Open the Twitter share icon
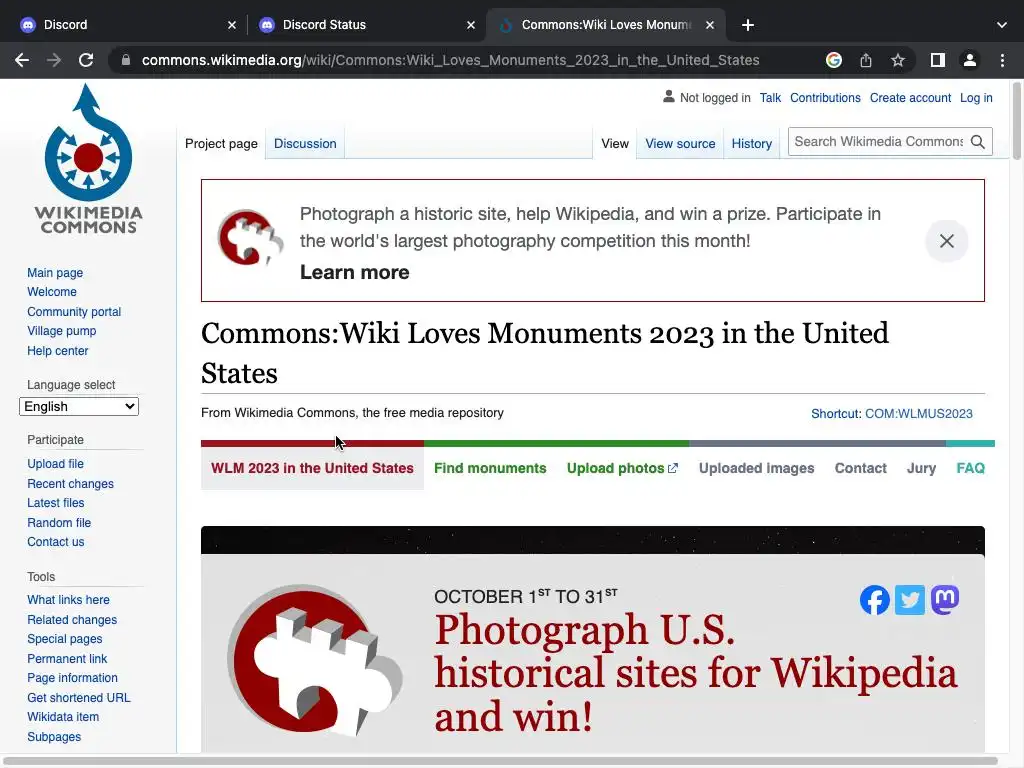The image size is (1024, 768). tap(910, 600)
